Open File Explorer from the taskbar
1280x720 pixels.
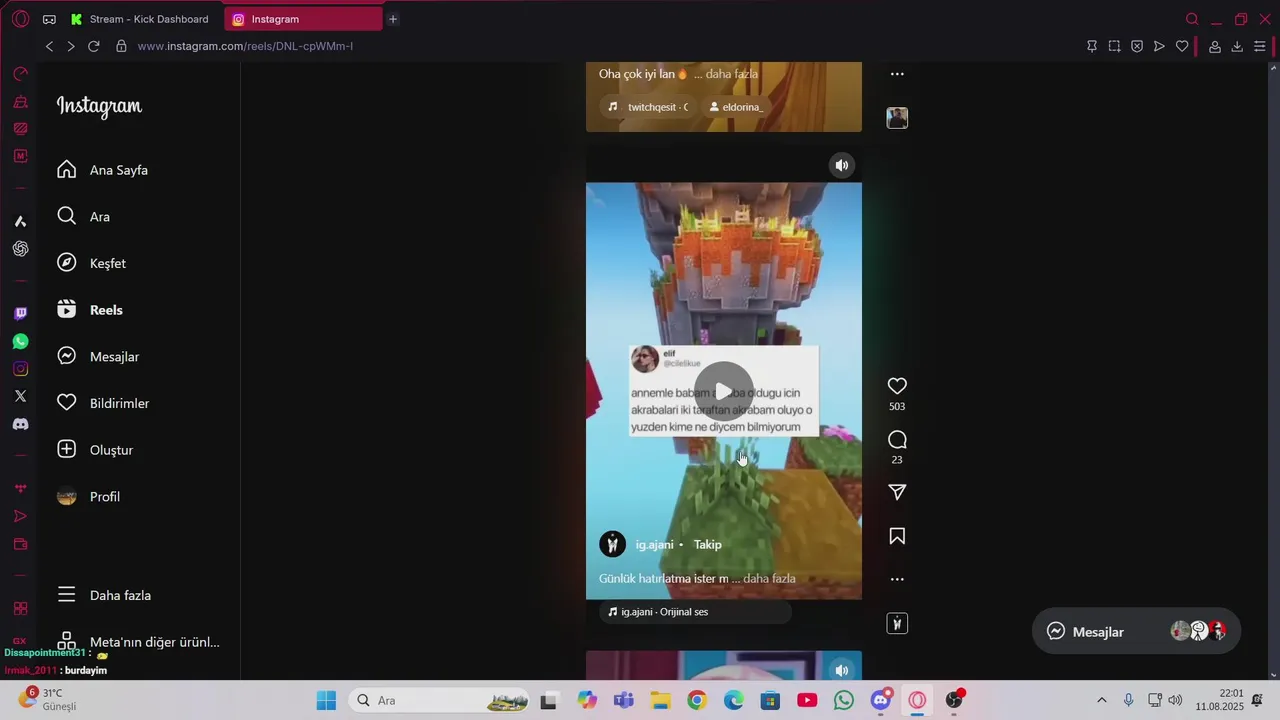[x=660, y=700]
